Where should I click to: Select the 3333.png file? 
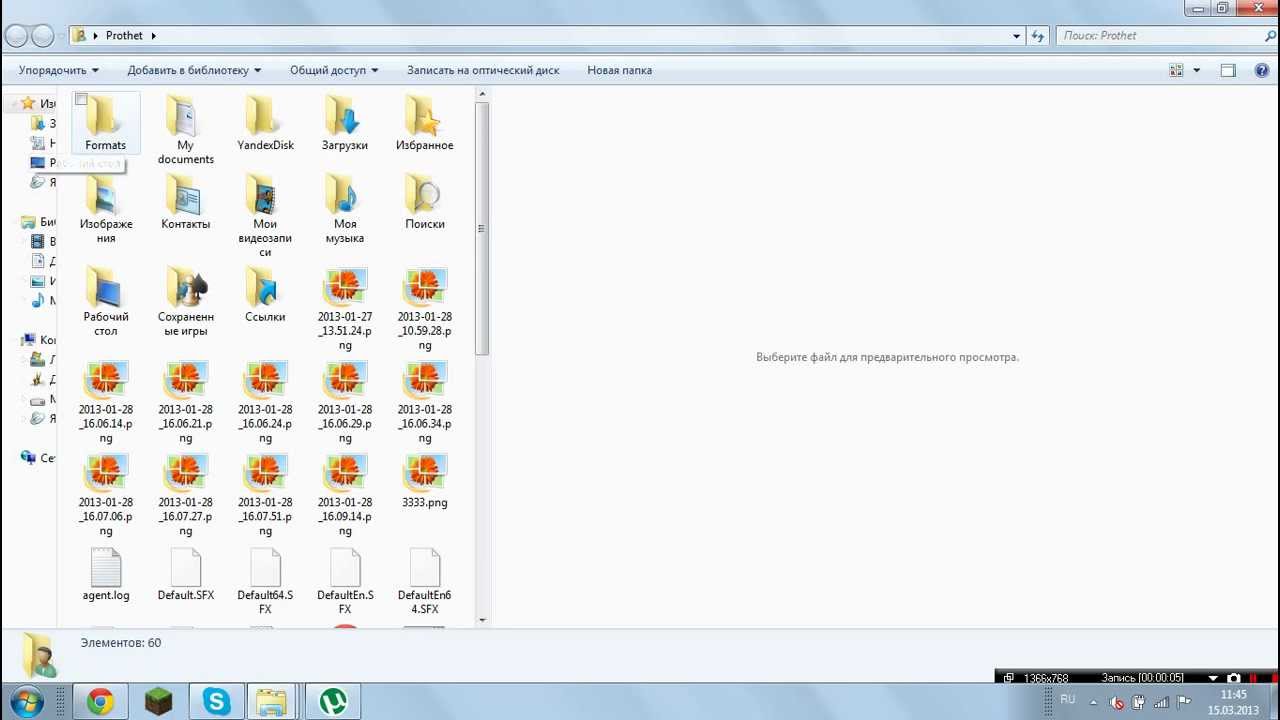425,480
